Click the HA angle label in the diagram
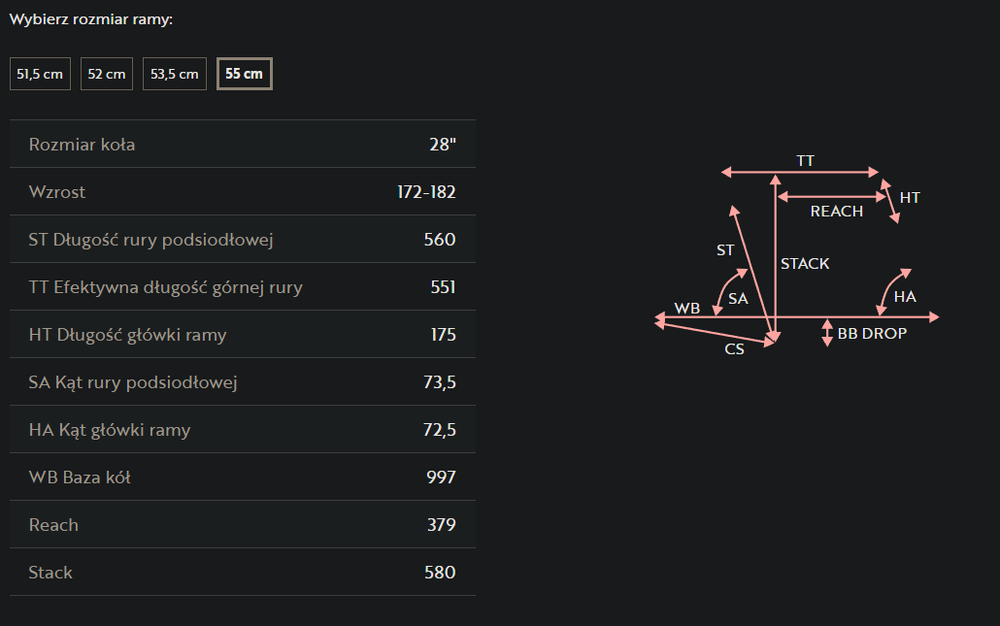Screen dimensions: 1000x626 [x=904, y=297]
